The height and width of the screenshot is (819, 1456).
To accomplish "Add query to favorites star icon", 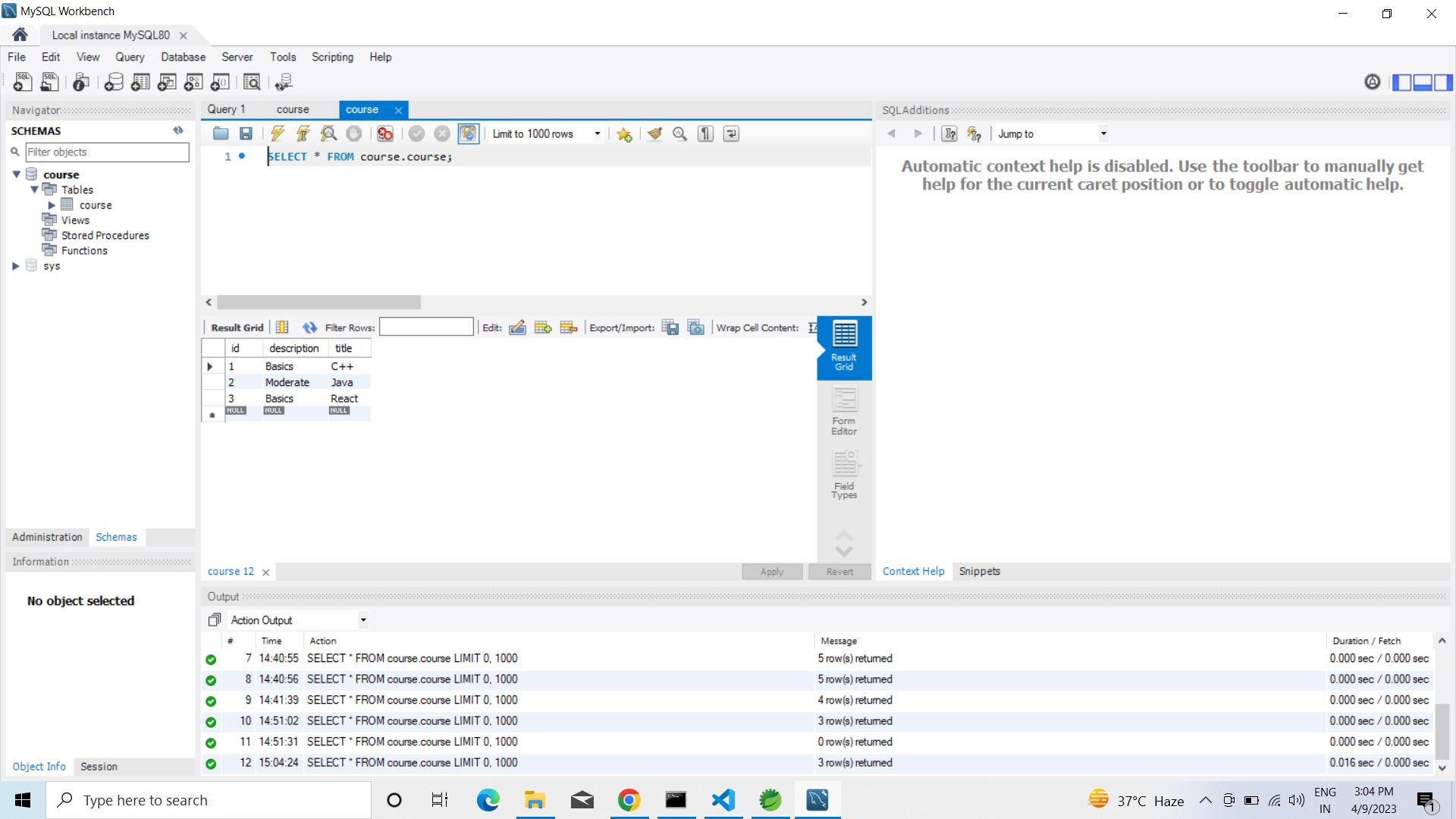I will coord(624,134).
